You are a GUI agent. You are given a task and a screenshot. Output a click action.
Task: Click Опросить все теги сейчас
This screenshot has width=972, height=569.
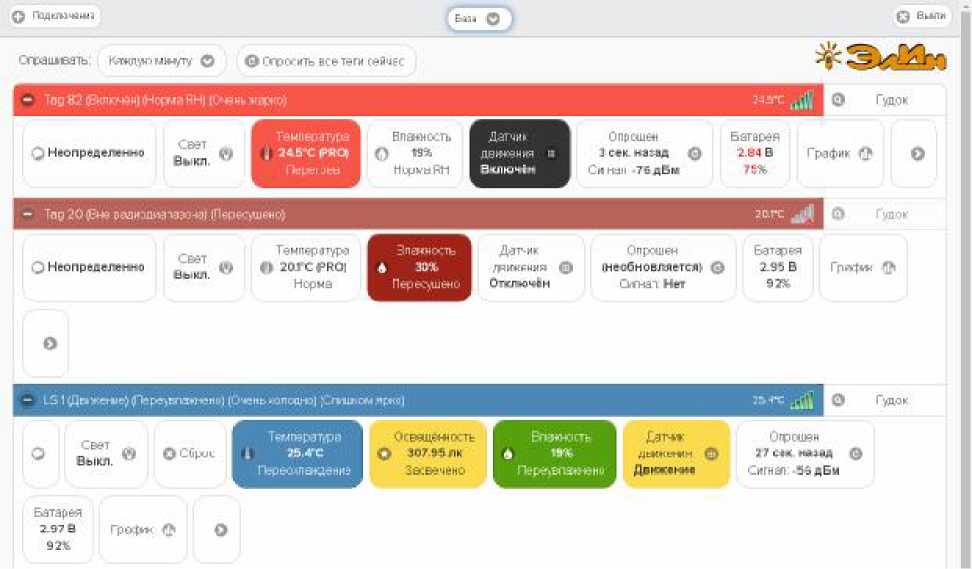(x=326, y=61)
